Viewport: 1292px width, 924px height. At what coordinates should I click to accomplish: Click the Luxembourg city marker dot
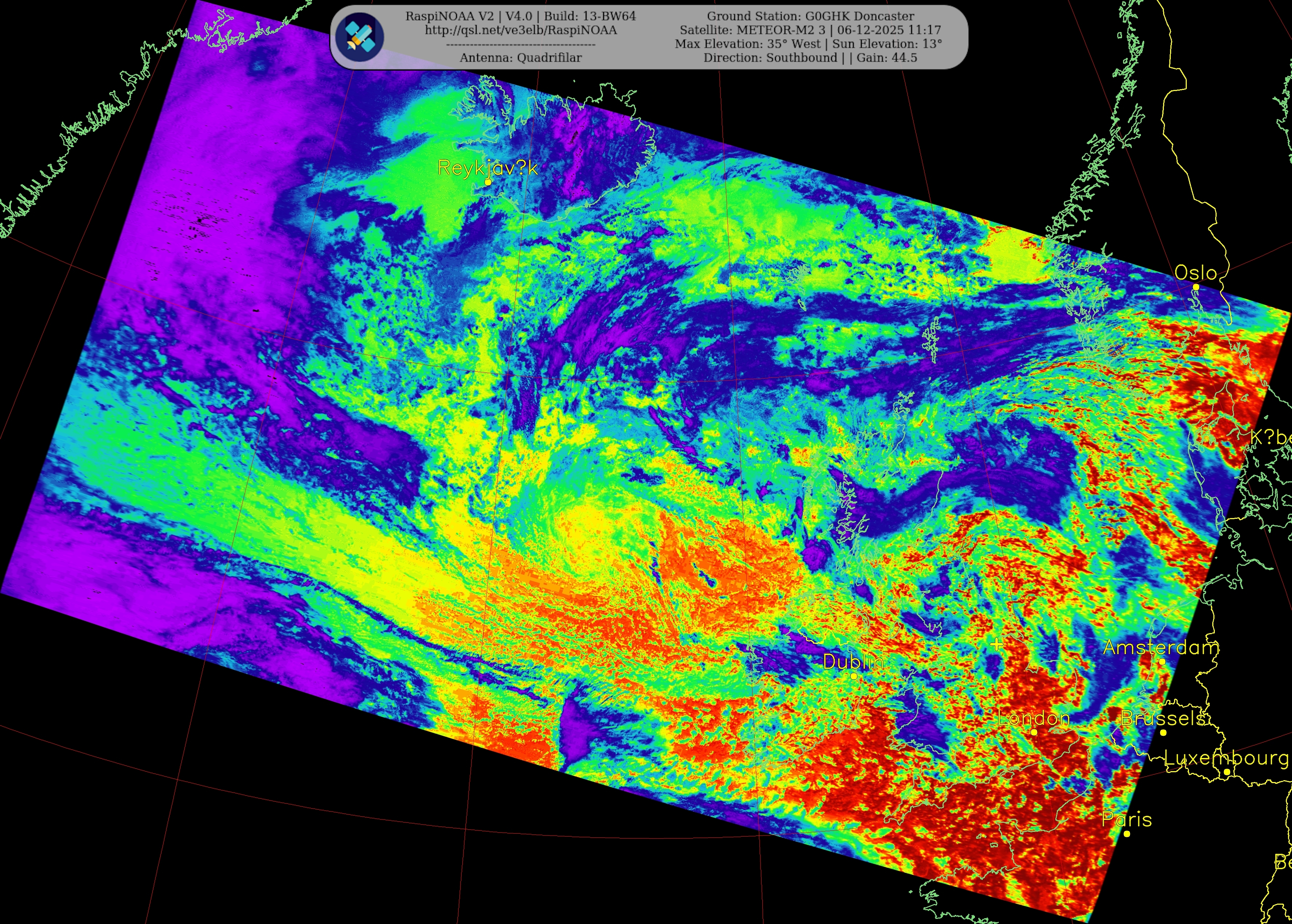tap(1227, 772)
